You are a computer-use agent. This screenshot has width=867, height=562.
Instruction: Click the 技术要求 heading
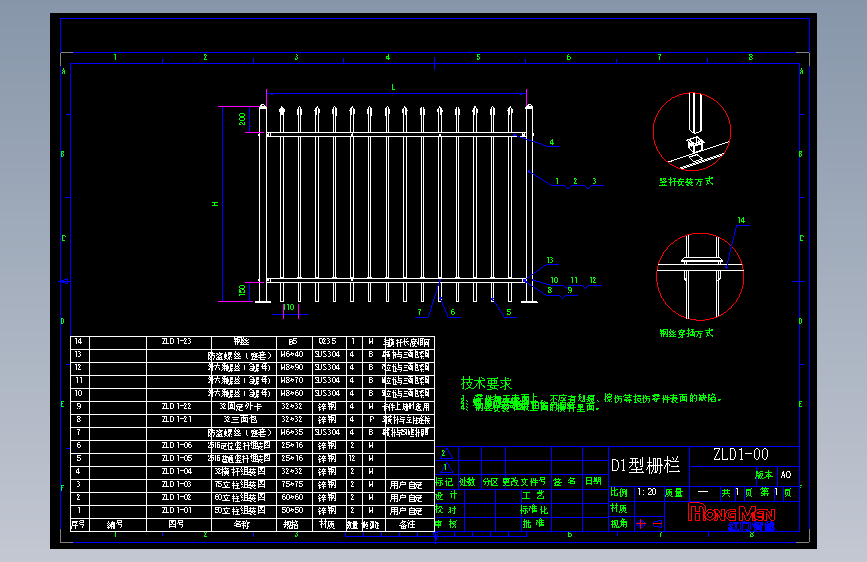(x=486, y=383)
